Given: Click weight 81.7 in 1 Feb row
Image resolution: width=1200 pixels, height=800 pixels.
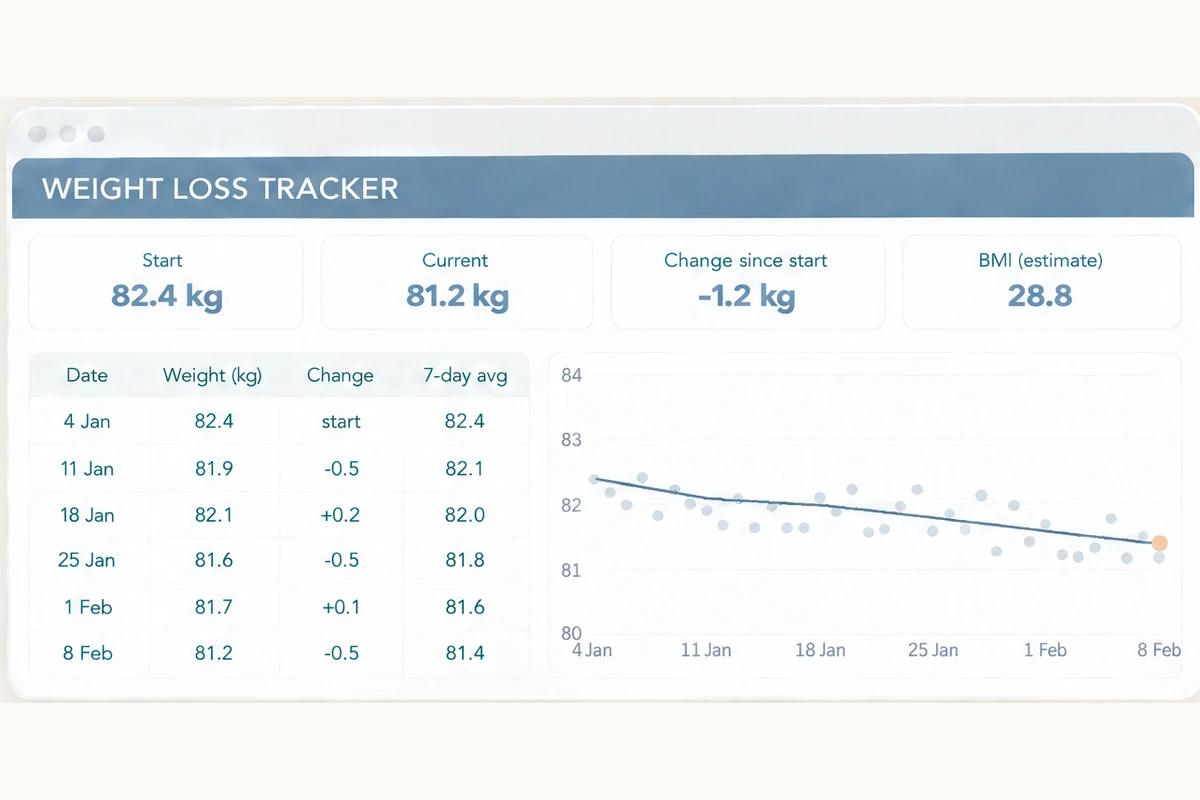Looking at the screenshot, I should click(214, 607).
